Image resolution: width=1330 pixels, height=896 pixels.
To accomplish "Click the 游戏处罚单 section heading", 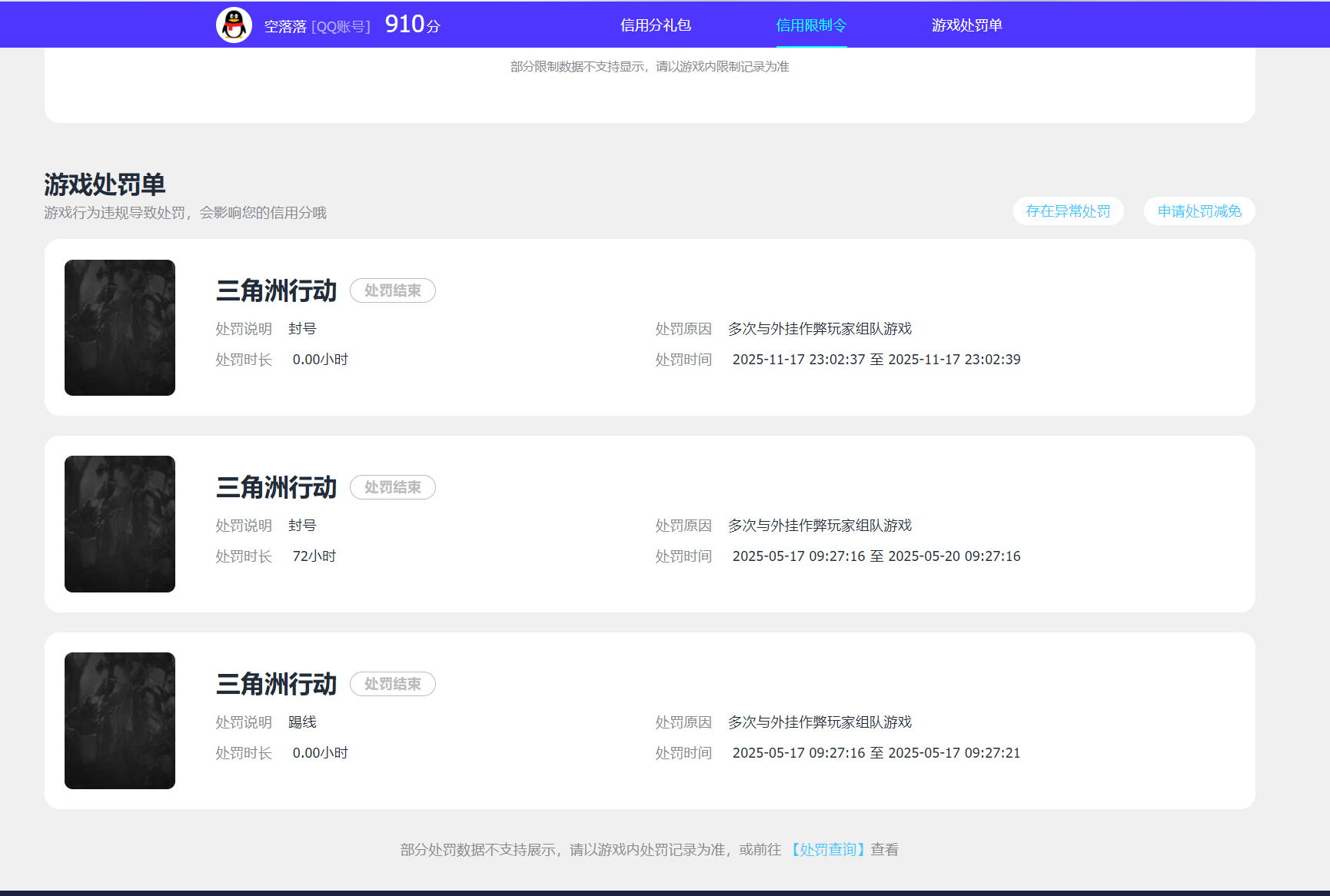I will tap(105, 184).
